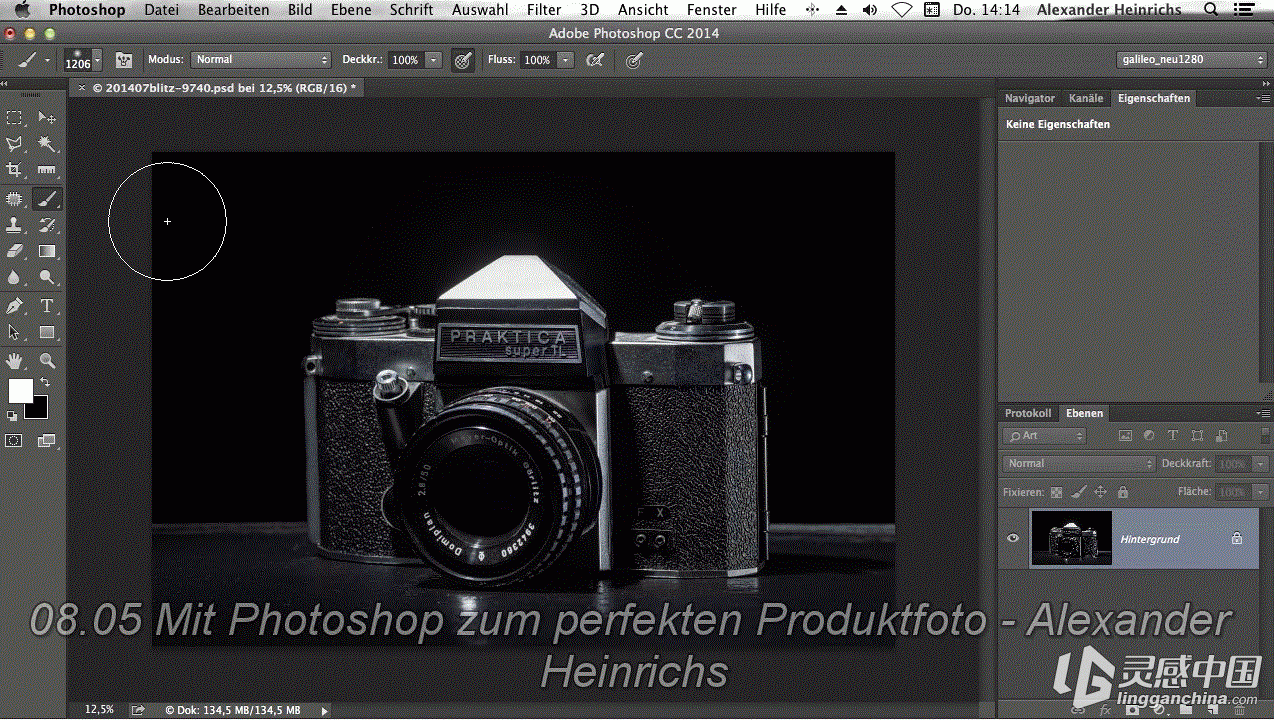This screenshot has height=720, width=1274.
Task: Open the Filter menu
Action: coord(544,10)
